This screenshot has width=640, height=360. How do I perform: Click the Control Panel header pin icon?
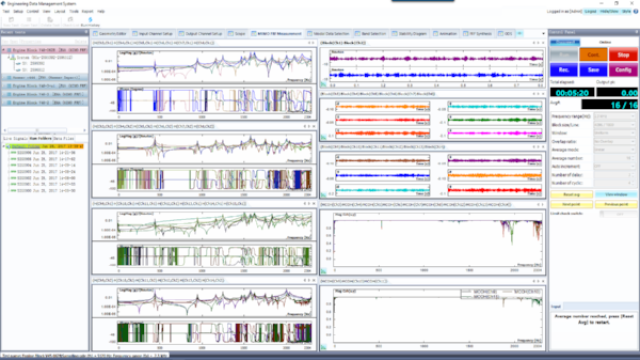tap(636, 32)
